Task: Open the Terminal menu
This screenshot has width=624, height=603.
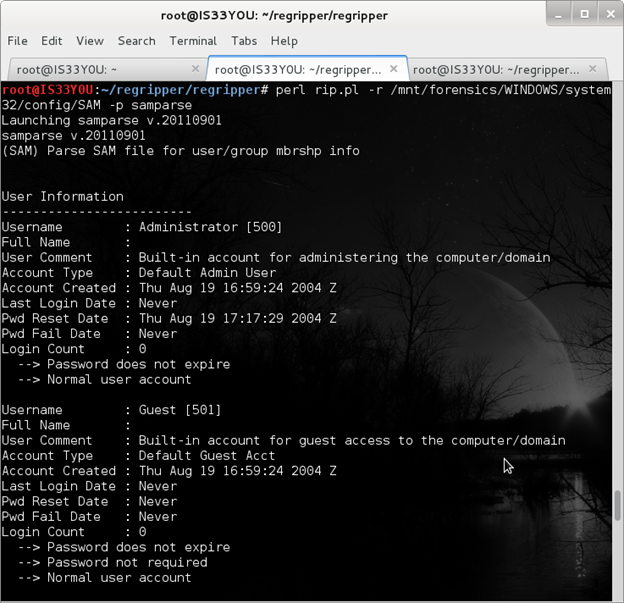Action: coord(193,41)
